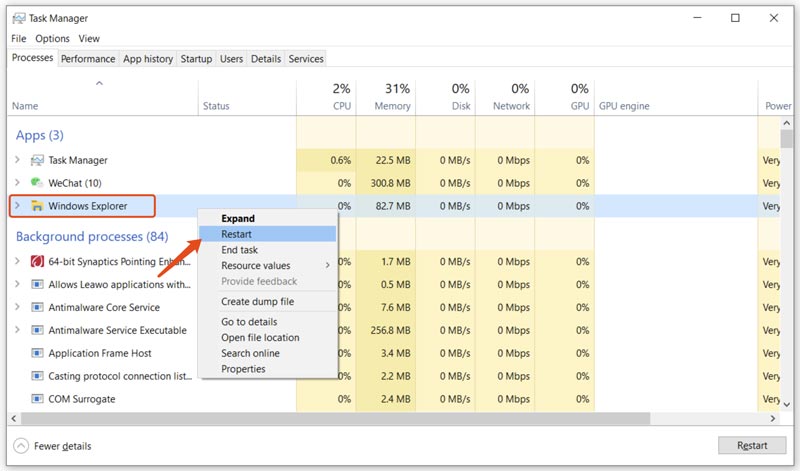Viewport: 800px width, 471px height.
Task: Select the Processes tab
Action: pyautogui.click(x=33, y=58)
